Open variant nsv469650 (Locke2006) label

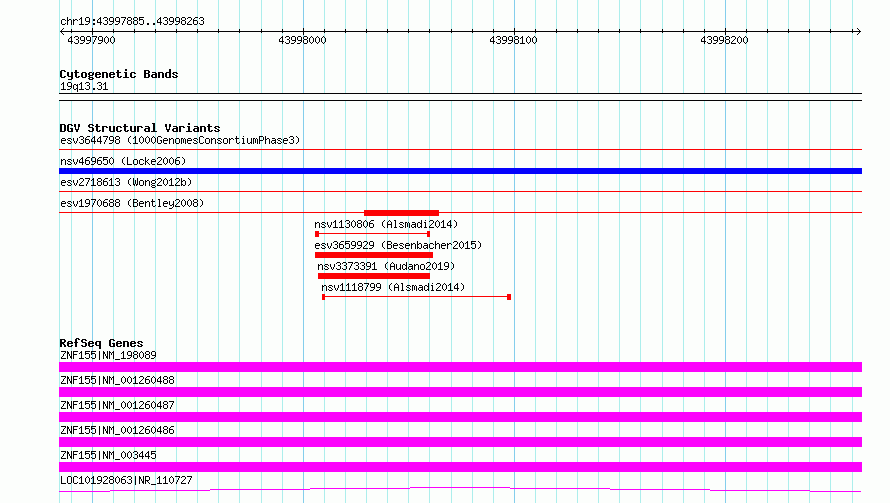[x=123, y=161]
